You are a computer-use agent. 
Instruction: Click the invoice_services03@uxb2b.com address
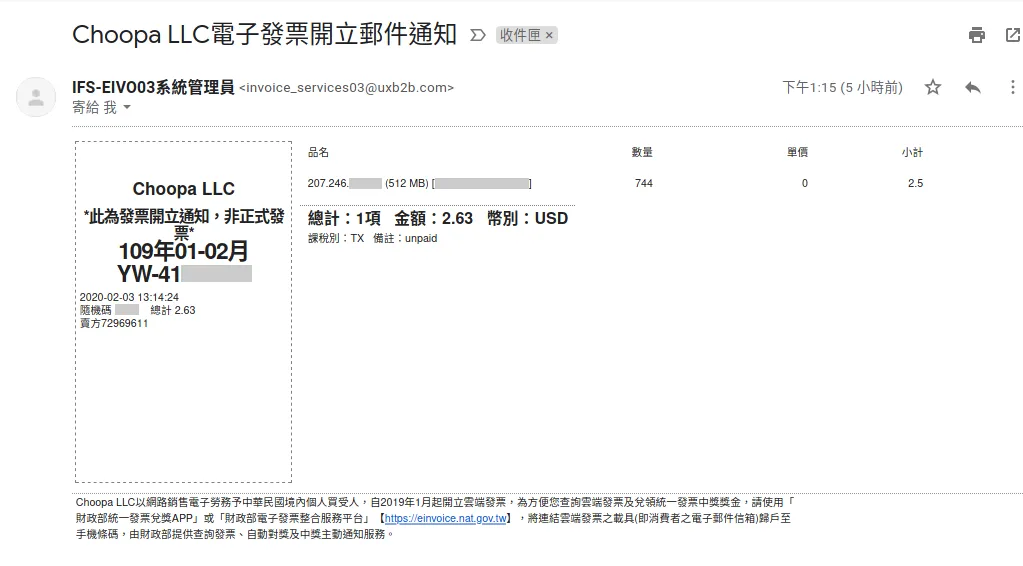pyautogui.click(x=346, y=88)
